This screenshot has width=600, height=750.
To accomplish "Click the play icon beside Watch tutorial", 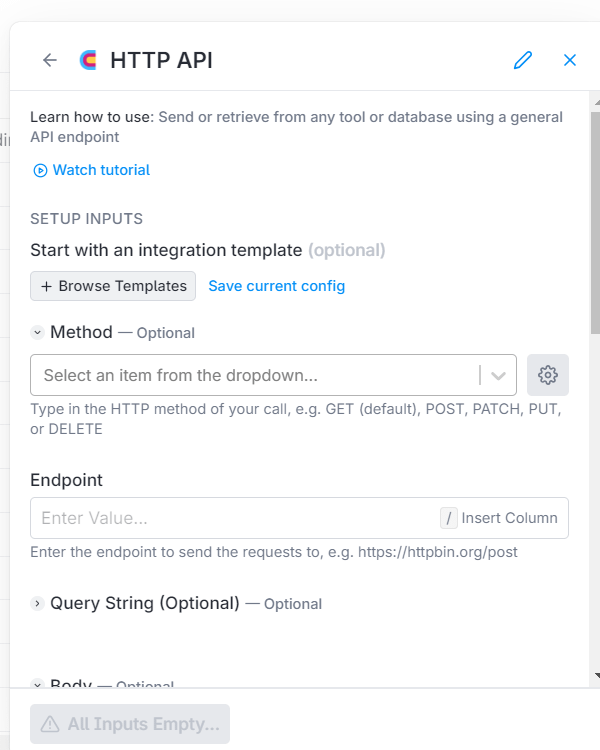I will point(40,171).
